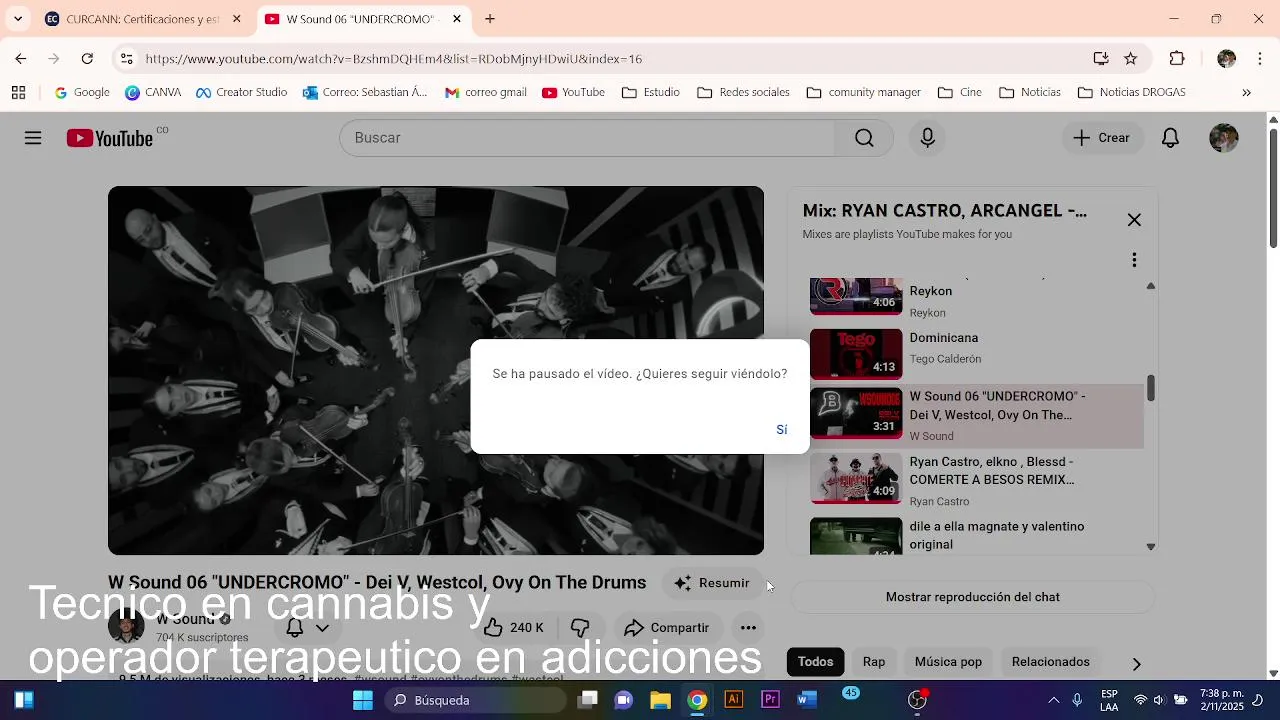Open the YouTube account avatar menu
1280x720 pixels.
pos(1224,138)
